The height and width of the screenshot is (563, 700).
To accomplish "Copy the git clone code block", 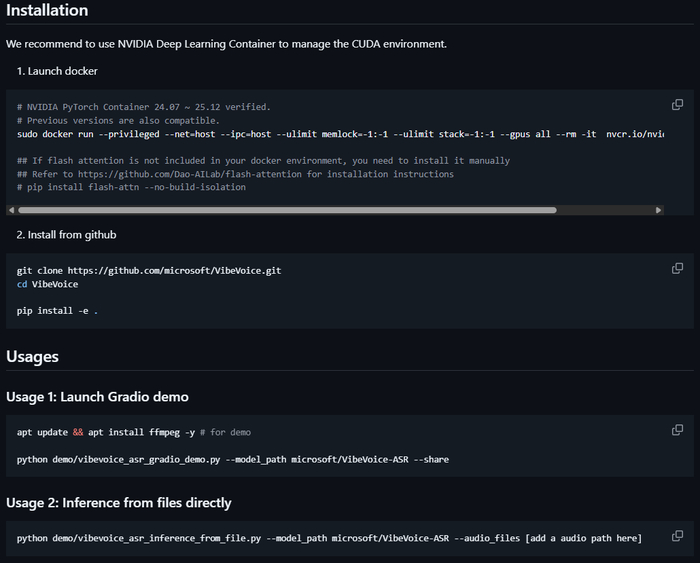I will coord(677,268).
